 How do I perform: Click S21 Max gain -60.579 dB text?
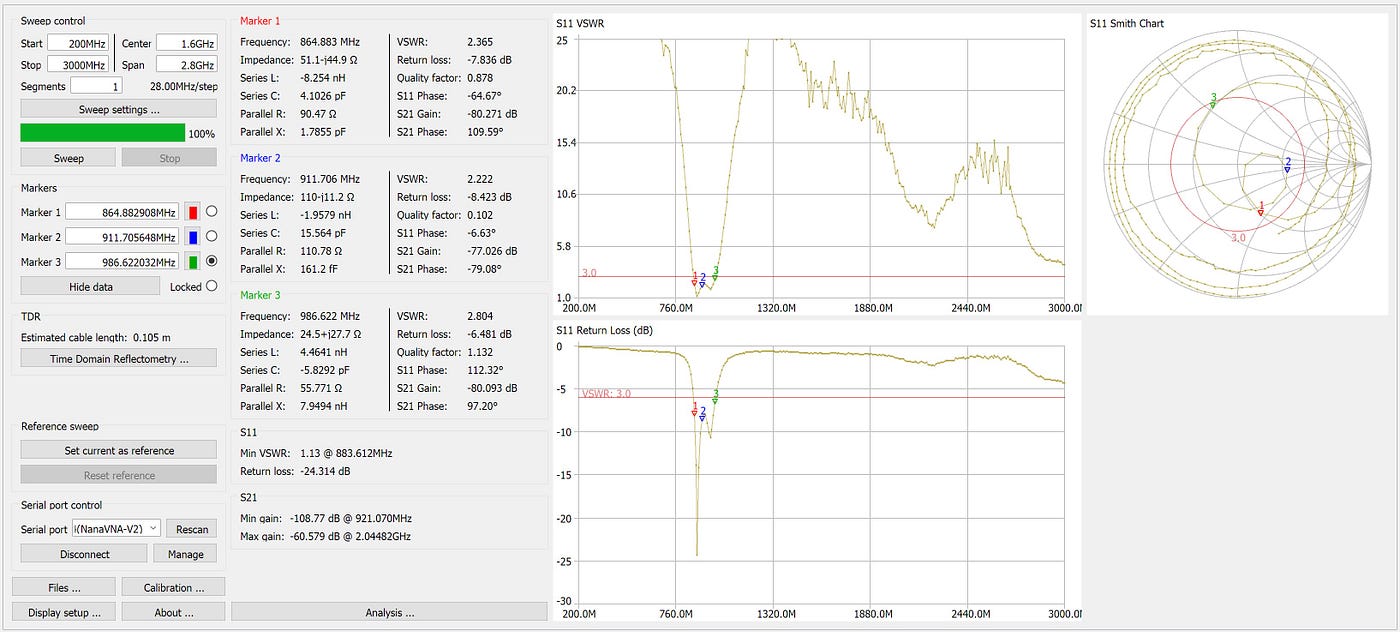[325, 536]
